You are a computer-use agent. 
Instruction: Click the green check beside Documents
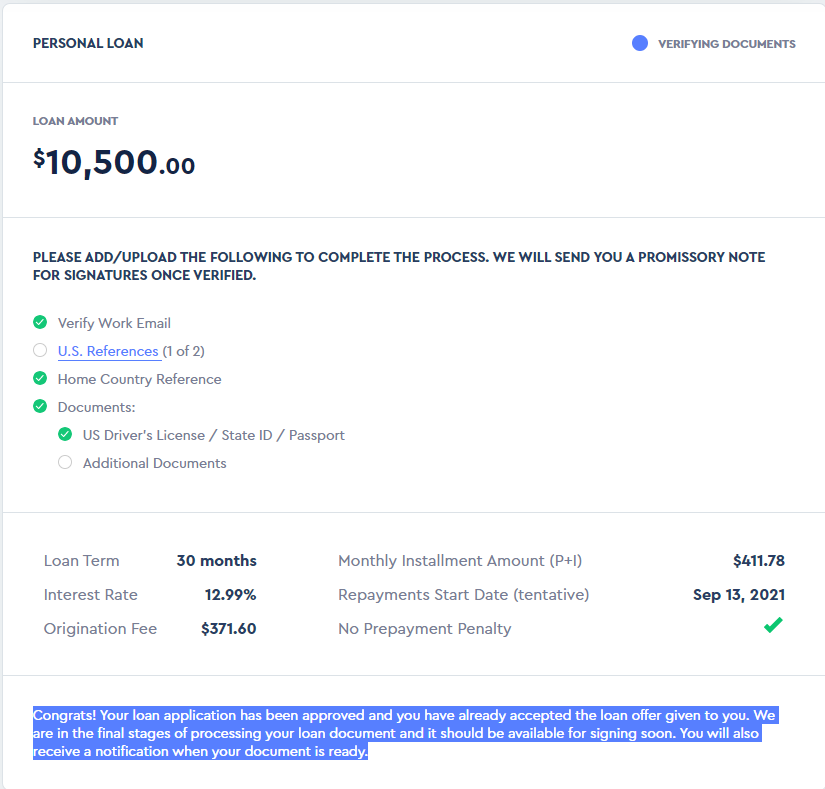[x=40, y=406]
